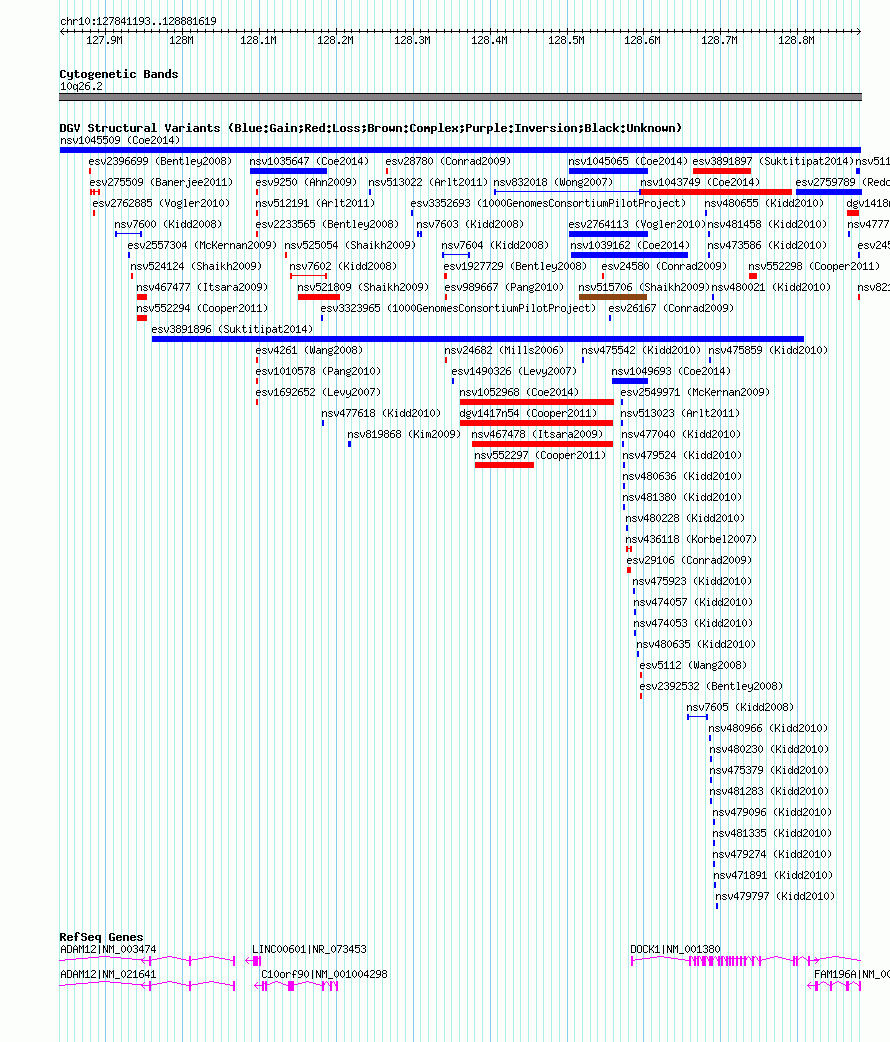
Task: Click the RefSeq Genes track title
Action: (101, 937)
